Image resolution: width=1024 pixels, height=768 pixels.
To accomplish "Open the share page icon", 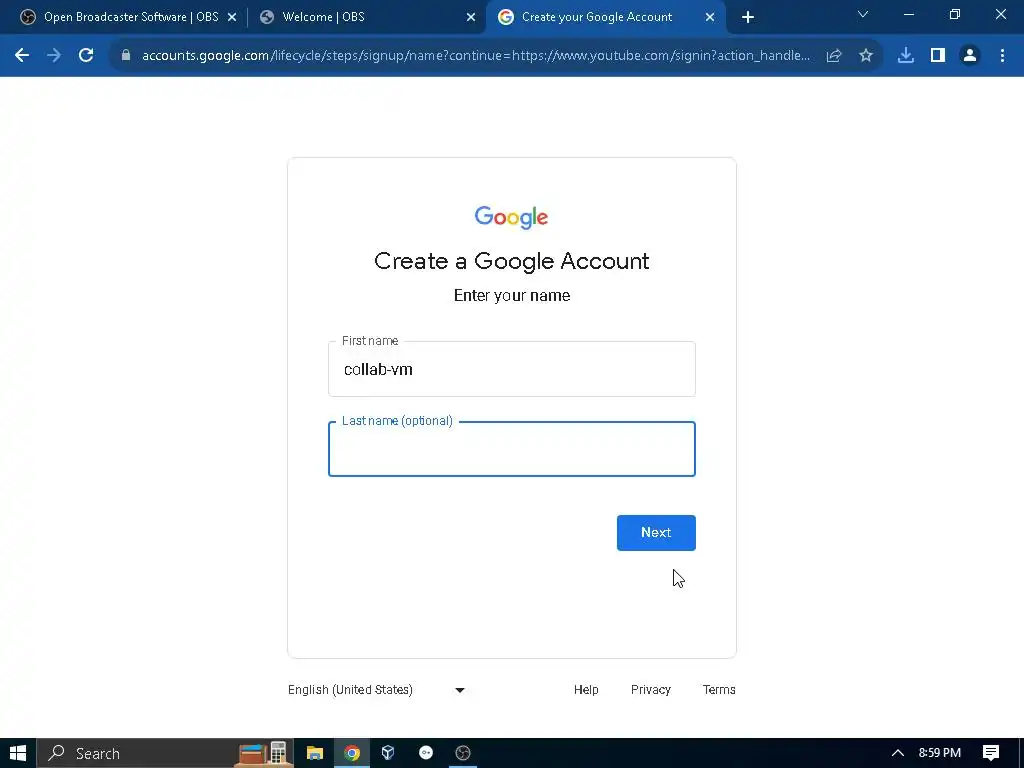I will click(834, 56).
